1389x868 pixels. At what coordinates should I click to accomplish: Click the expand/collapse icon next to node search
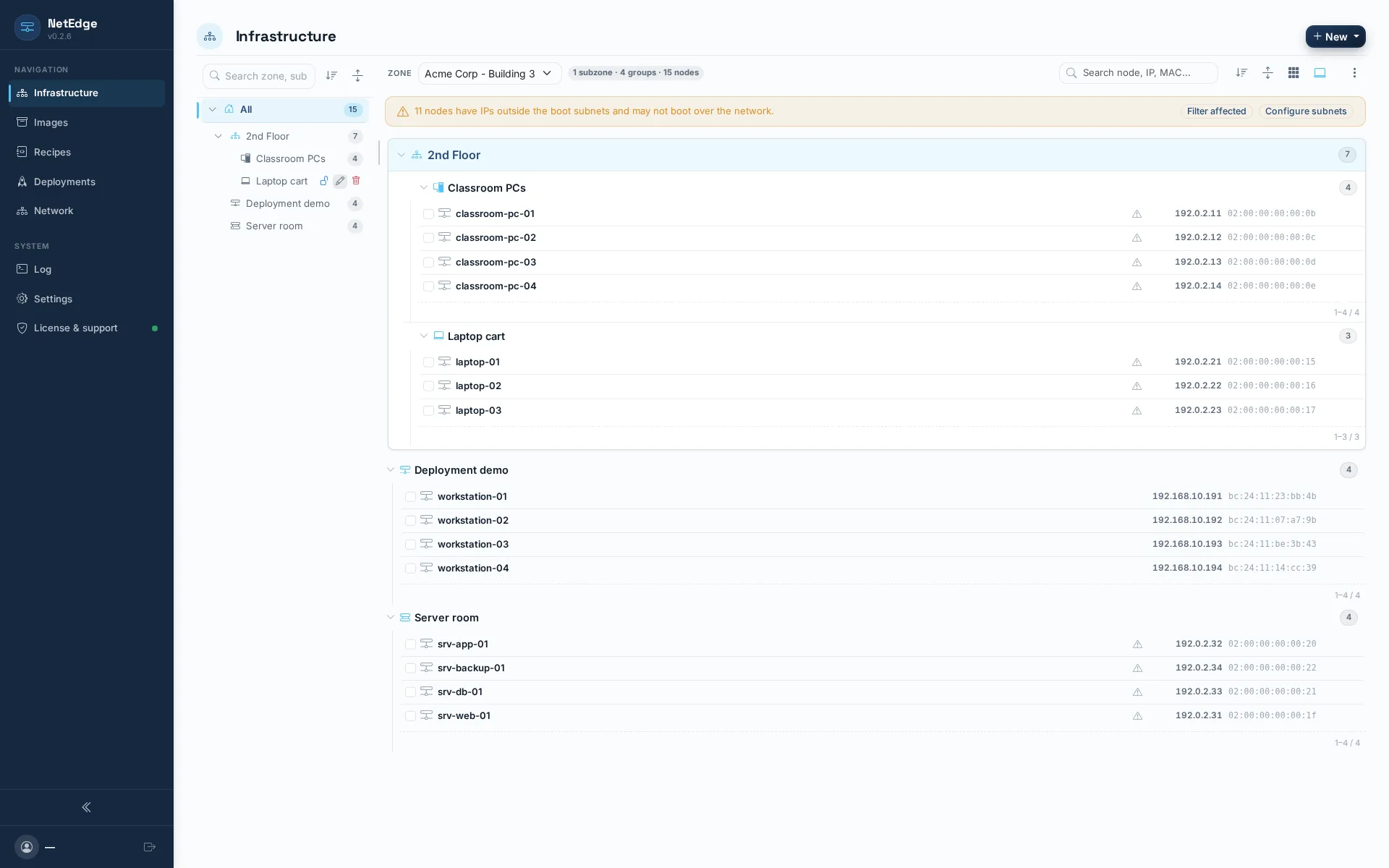[x=1267, y=72]
